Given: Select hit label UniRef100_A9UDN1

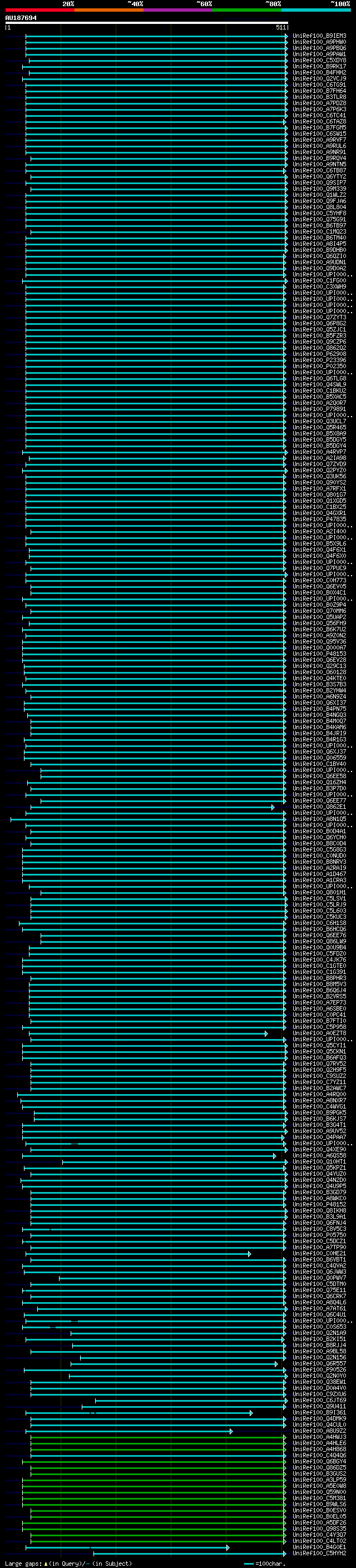Looking at the screenshot, I should [x=319, y=263].
